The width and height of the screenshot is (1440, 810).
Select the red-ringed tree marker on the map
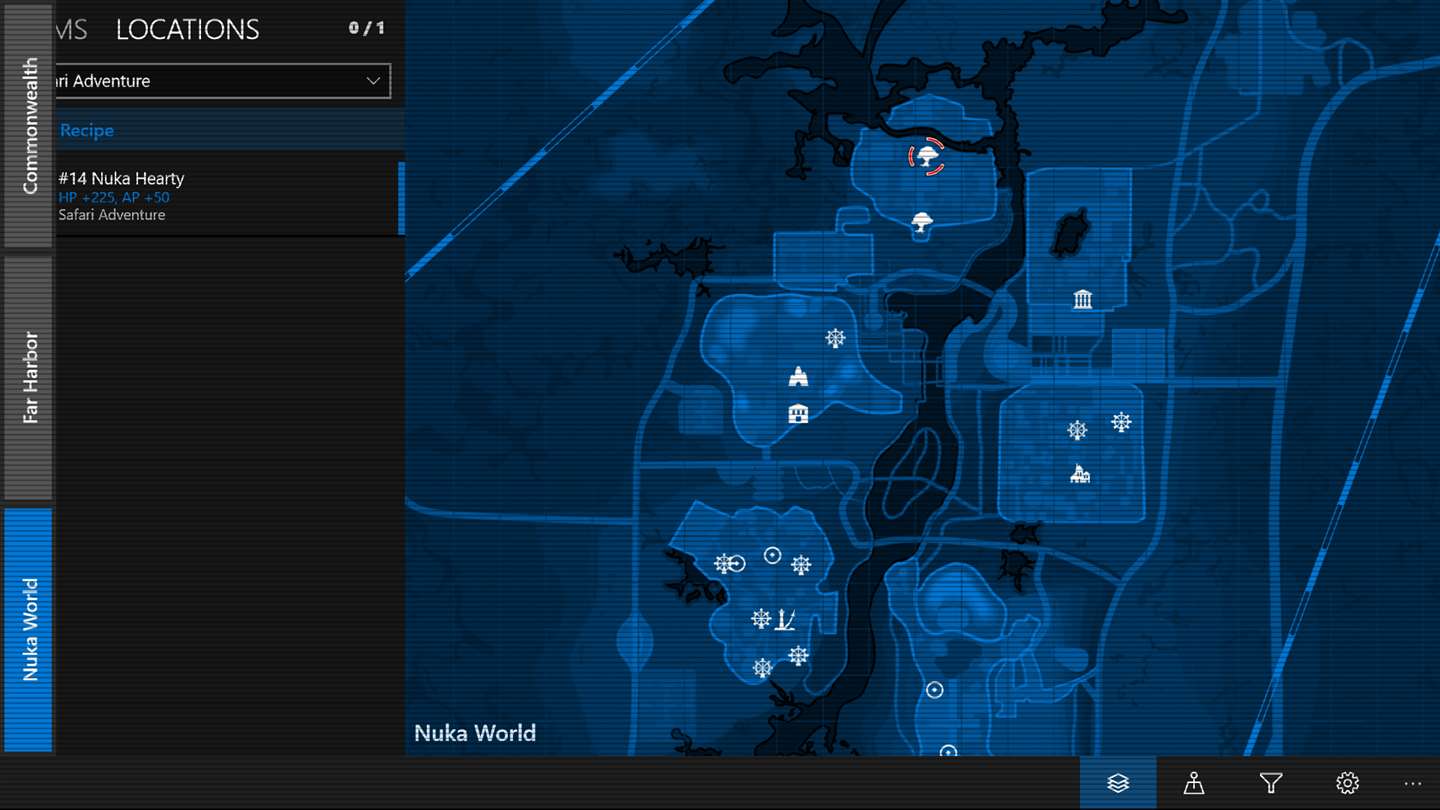(927, 156)
